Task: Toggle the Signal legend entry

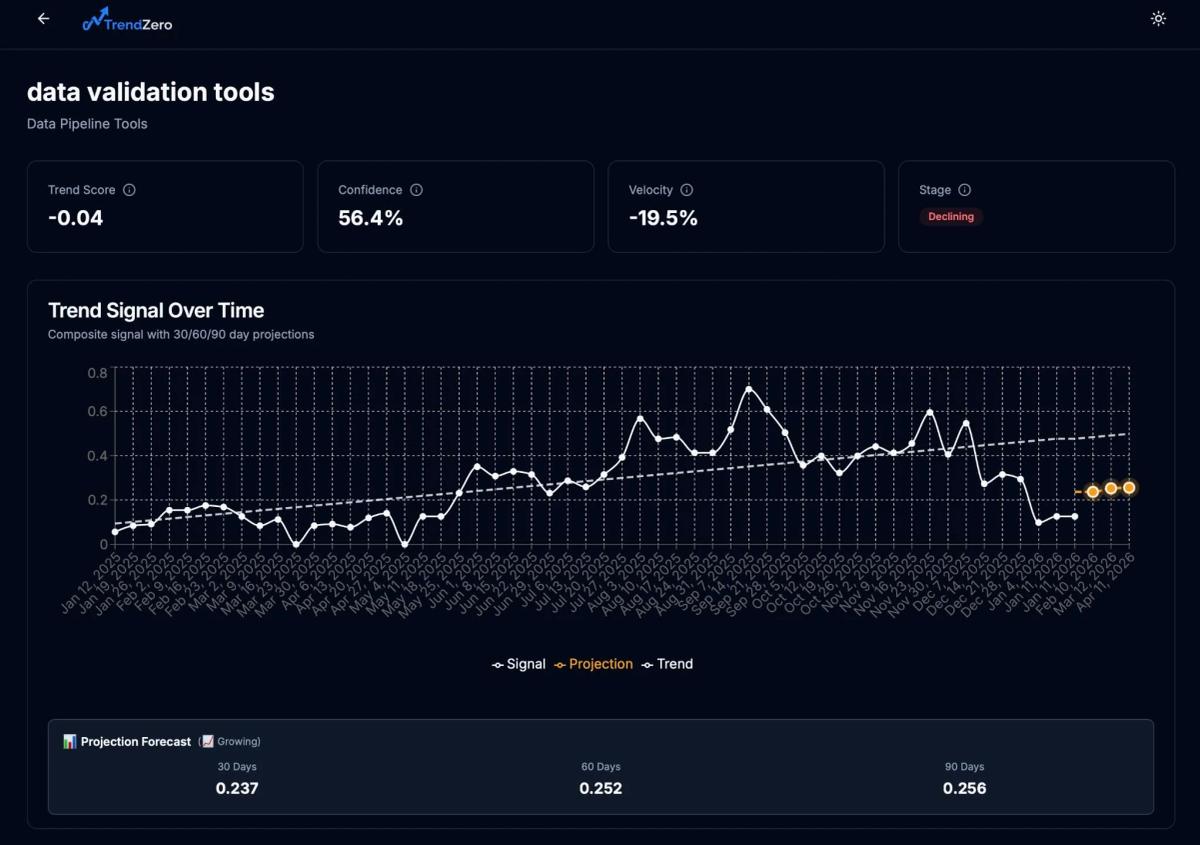Action: point(519,664)
